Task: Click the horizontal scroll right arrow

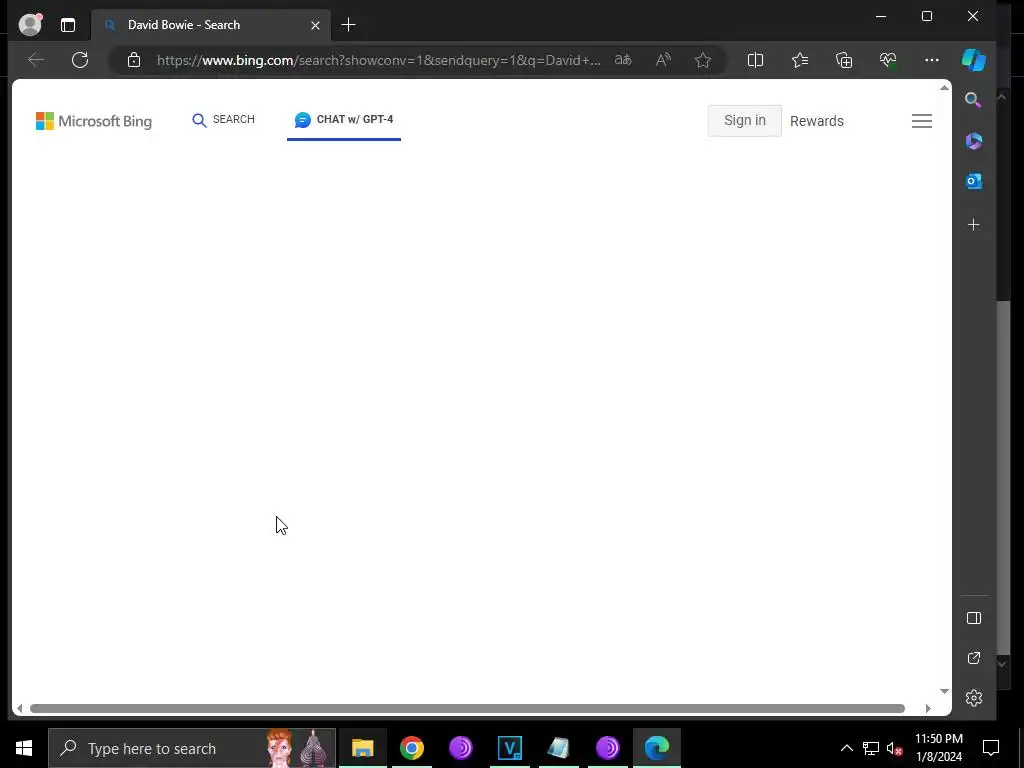Action: click(928, 709)
